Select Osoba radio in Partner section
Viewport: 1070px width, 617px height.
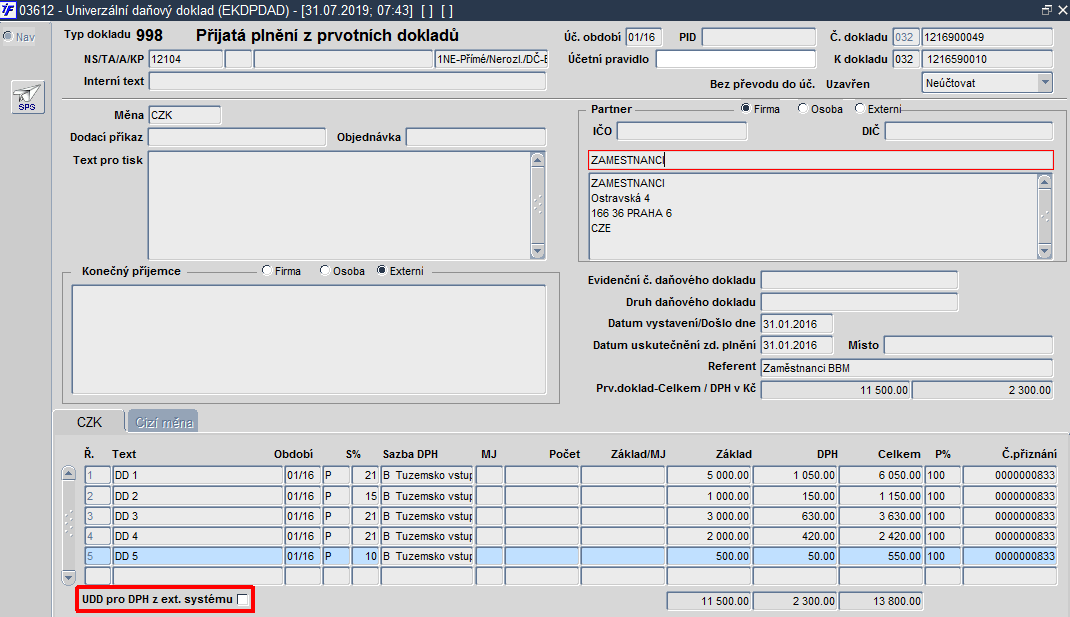click(x=803, y=109)
